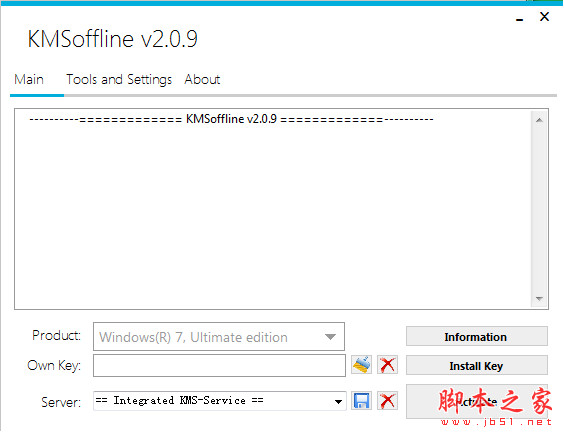Close the KMSoffline window

click(x=545, y=17)
